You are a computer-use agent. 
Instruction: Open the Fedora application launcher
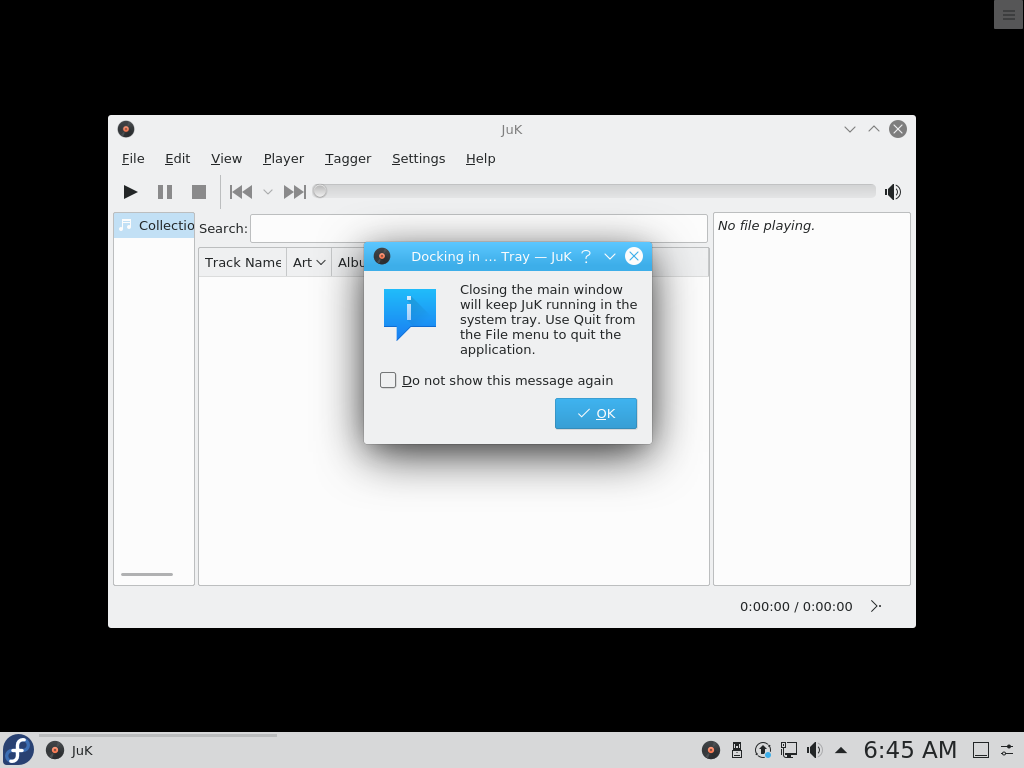18,750
